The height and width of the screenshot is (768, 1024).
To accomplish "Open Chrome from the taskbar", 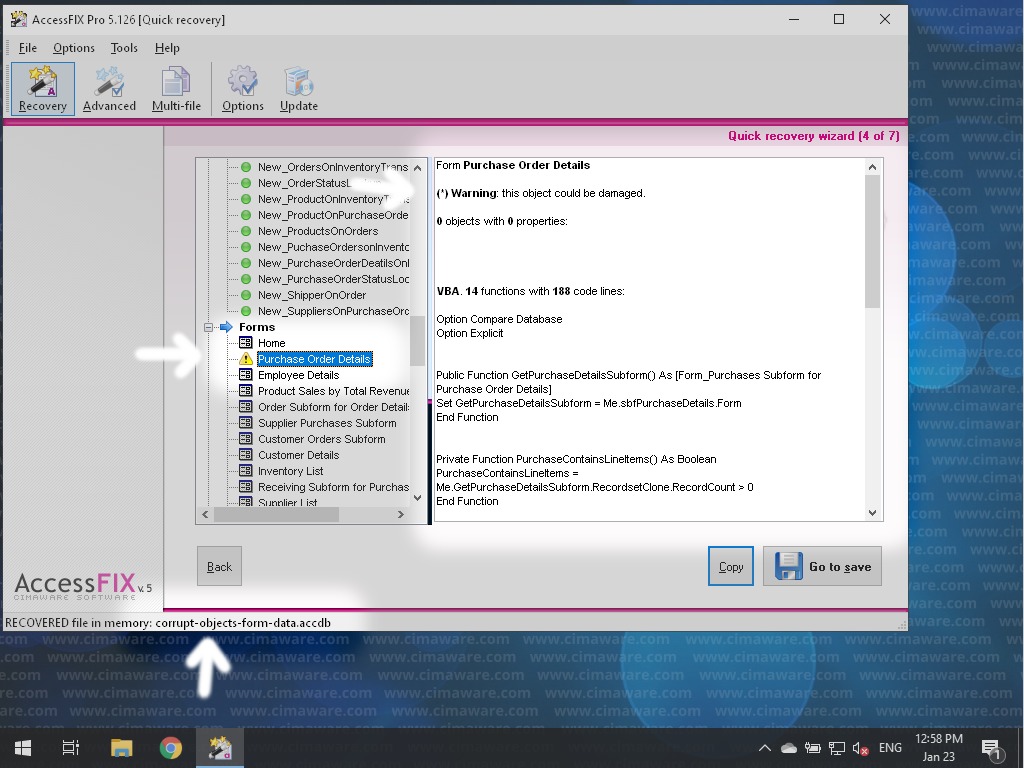I will coord(171,747).
